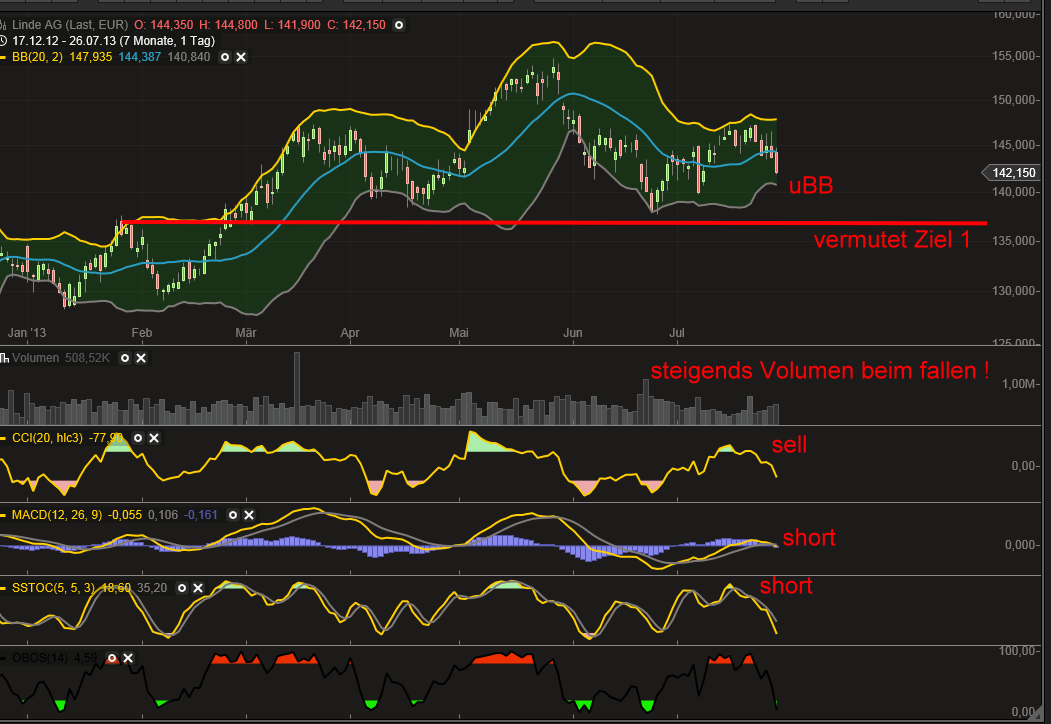Click the MACD signal value 0,106

tap(163, 515)
